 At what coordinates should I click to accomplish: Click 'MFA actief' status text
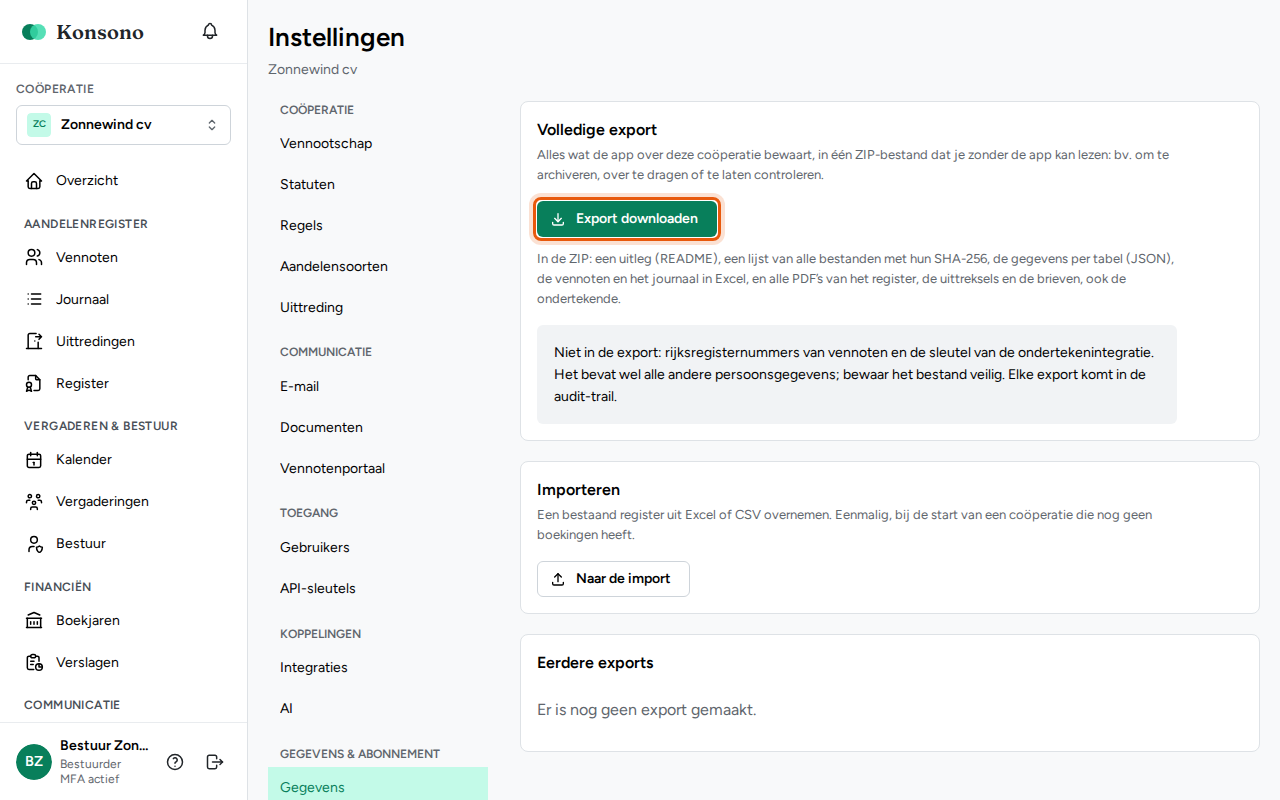pos(89,779)
